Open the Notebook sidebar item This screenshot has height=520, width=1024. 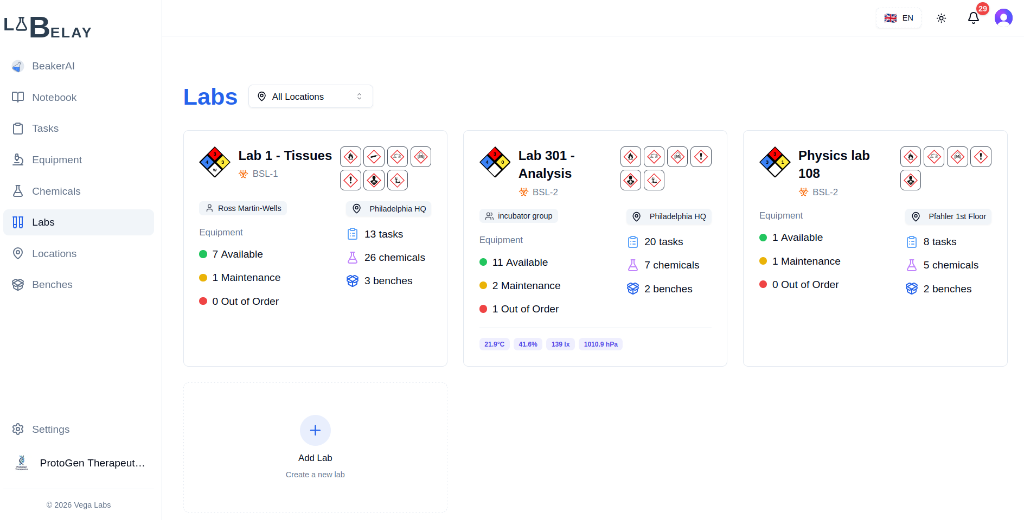click(78, 97)
